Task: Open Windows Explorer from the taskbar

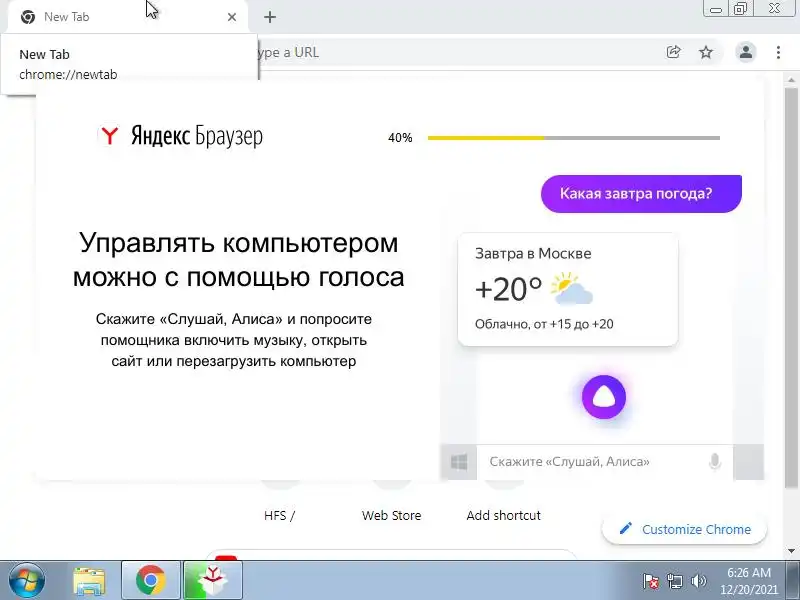Action: [x=89, y=581]
